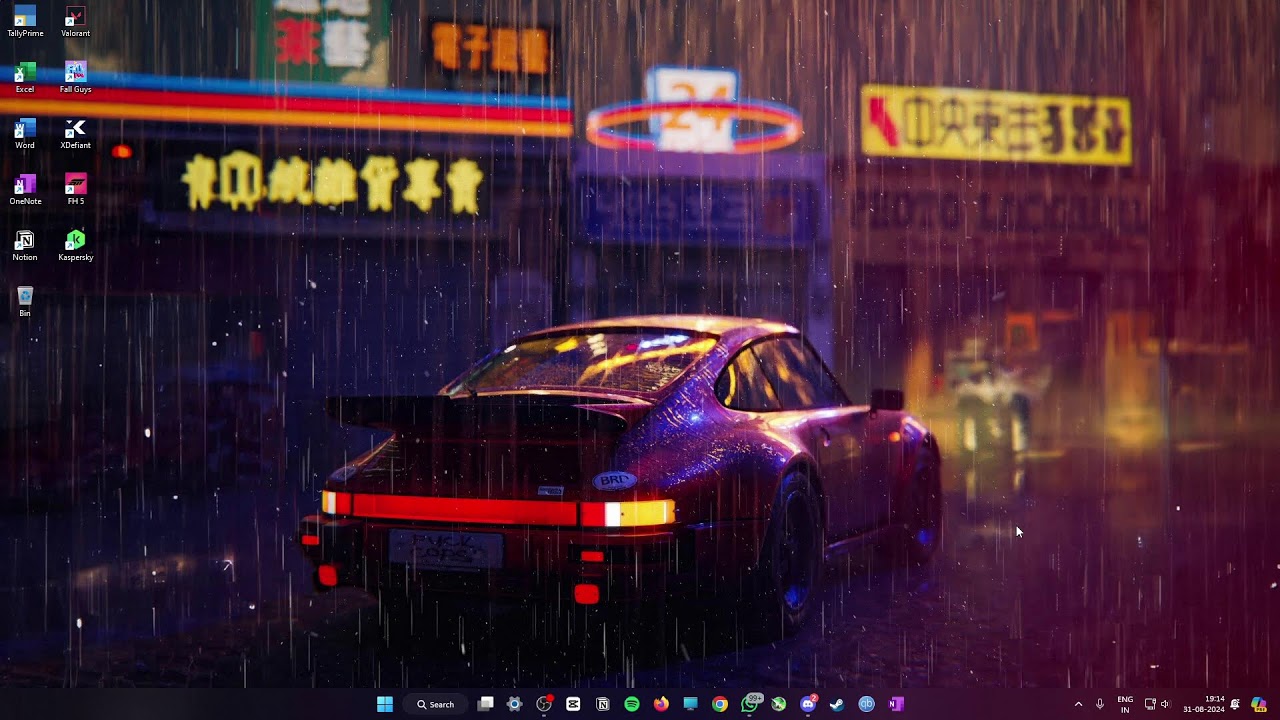Select the Fall Guys desktop shortcut
This screenshot has height=720, width=1280.
pos(75,78)
